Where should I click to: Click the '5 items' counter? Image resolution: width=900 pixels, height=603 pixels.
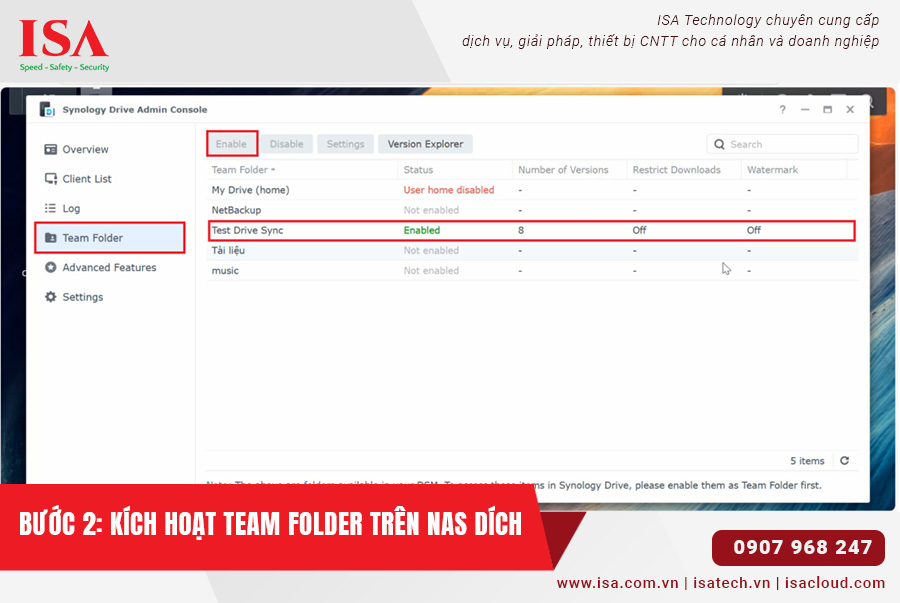click(x=807, y=461)
